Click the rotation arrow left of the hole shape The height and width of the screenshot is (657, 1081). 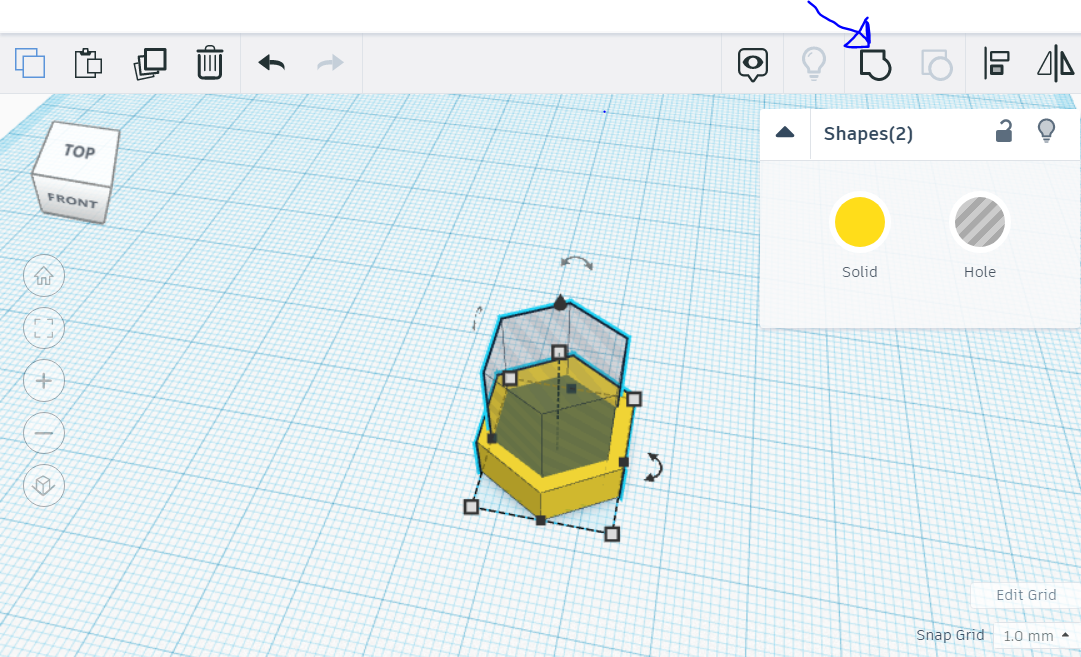click(477, 319)
